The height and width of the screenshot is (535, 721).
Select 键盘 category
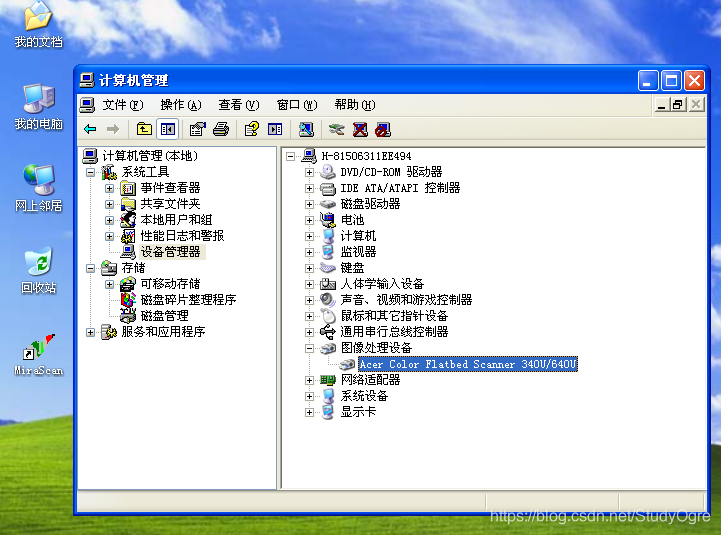click(x=352, y=268)
